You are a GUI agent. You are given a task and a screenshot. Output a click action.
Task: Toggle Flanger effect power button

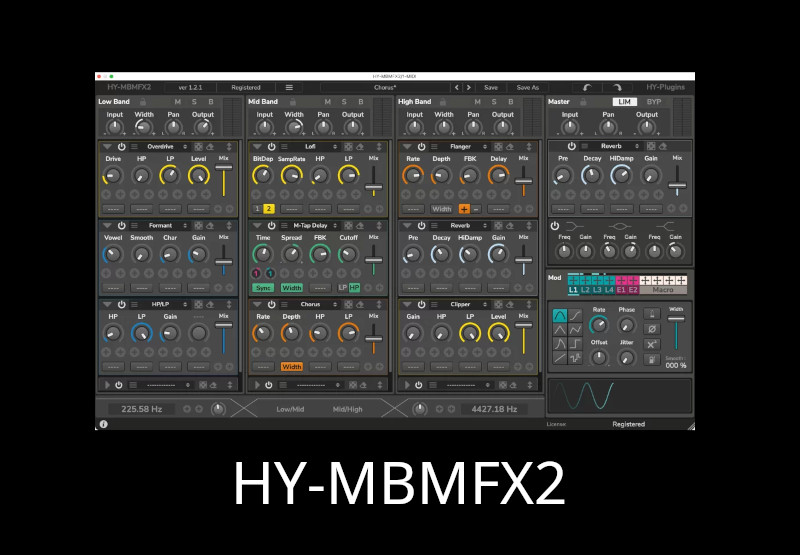click(421, 147)
